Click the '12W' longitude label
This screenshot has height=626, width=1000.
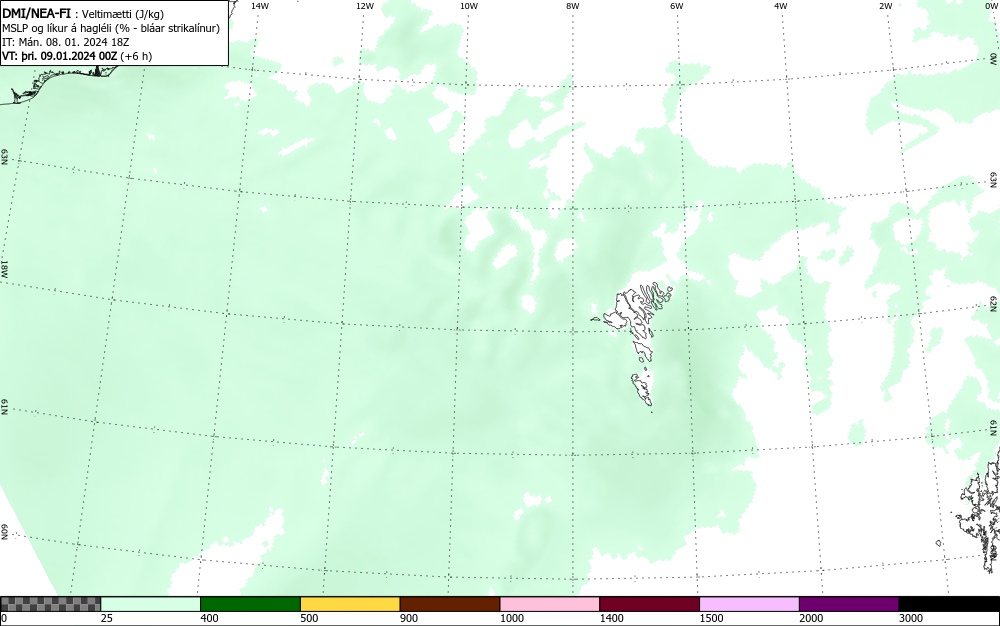point(364,6)
